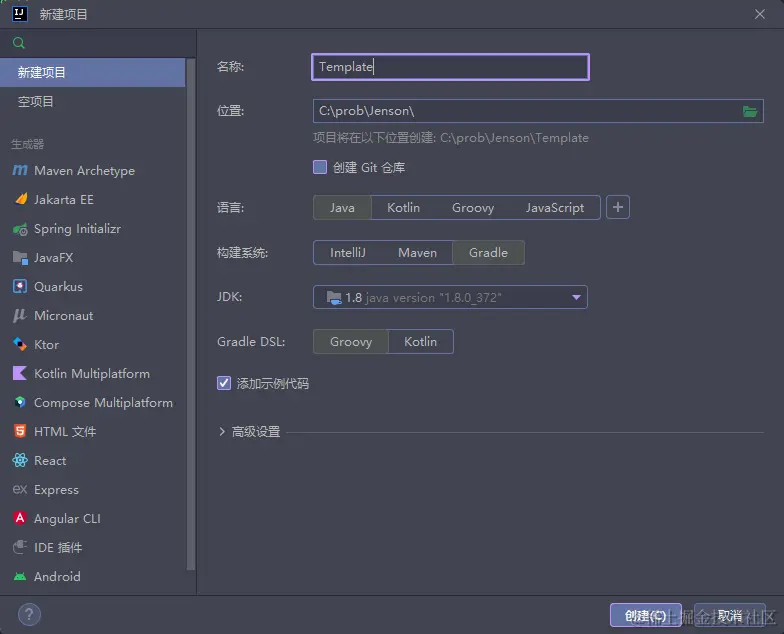The image size is (784, 634).
Task: Select JavaScript as the language
Action: tap(555, 208)
